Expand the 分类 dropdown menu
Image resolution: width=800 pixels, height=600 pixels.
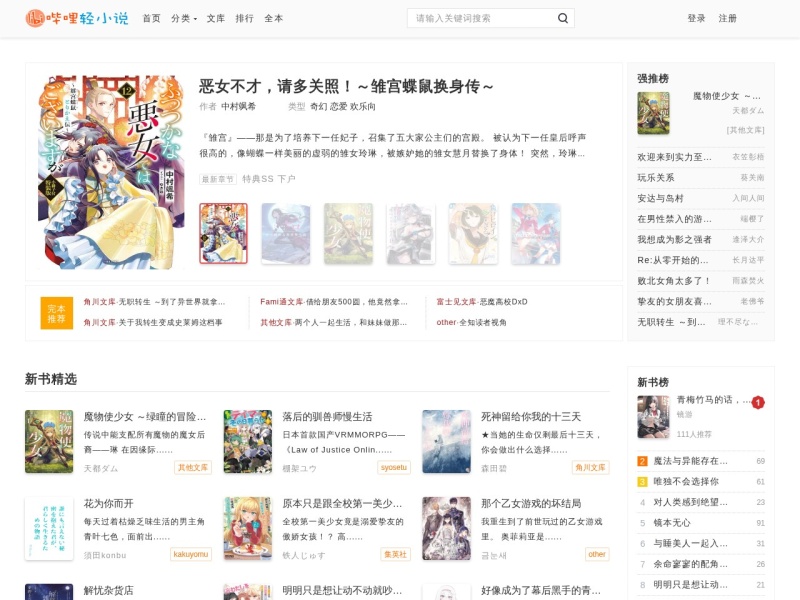click(x=184, y=18)
